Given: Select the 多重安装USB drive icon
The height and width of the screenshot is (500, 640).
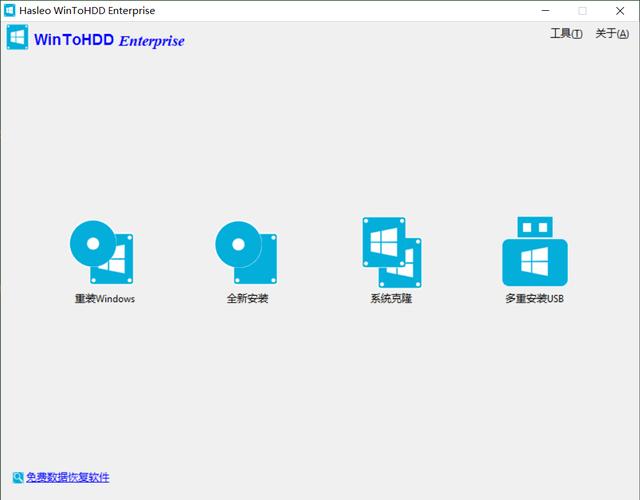Looking at the screenshot, I should tap(535, 251).
